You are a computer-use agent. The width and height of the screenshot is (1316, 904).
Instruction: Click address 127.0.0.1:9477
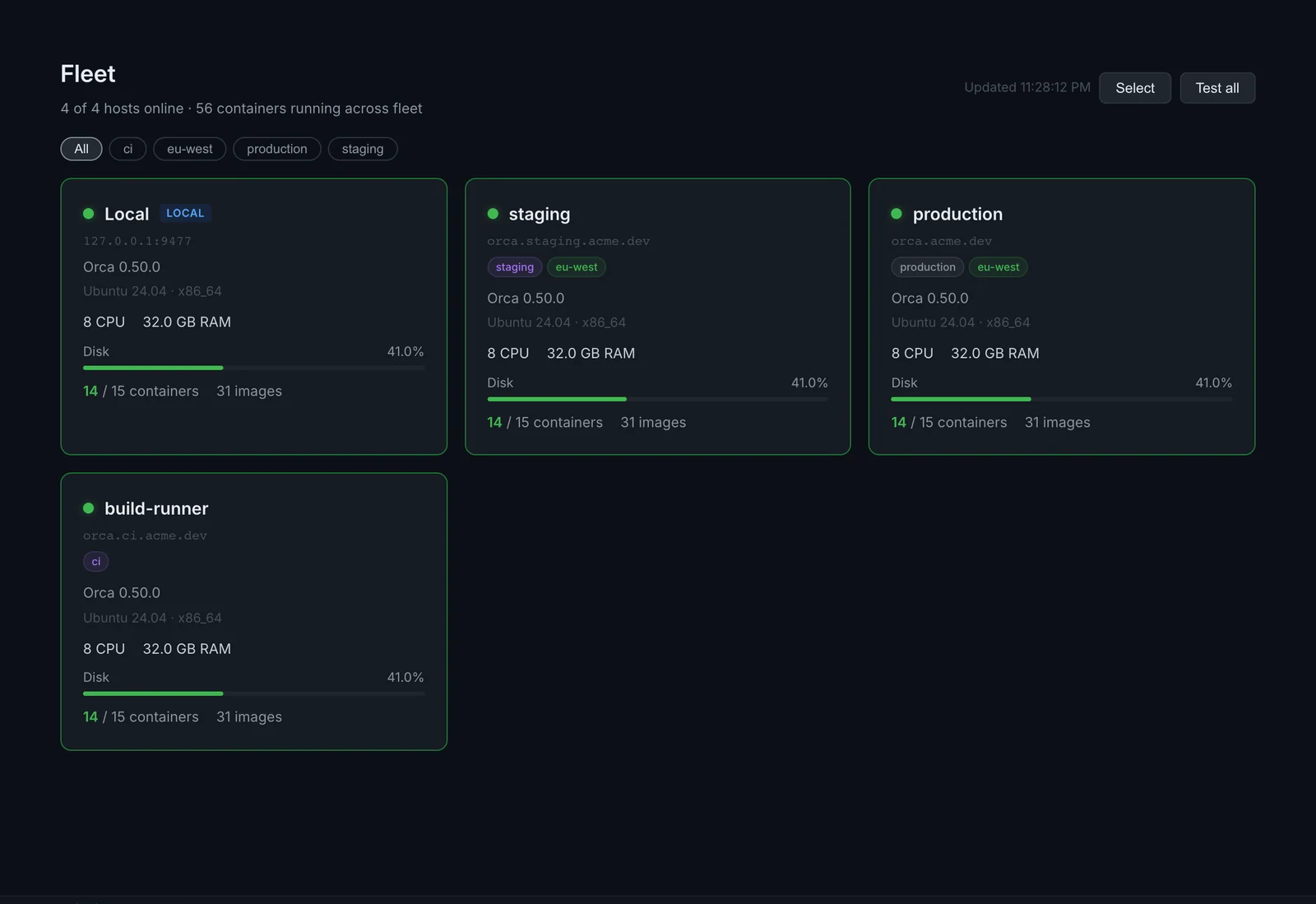(137, 241)
